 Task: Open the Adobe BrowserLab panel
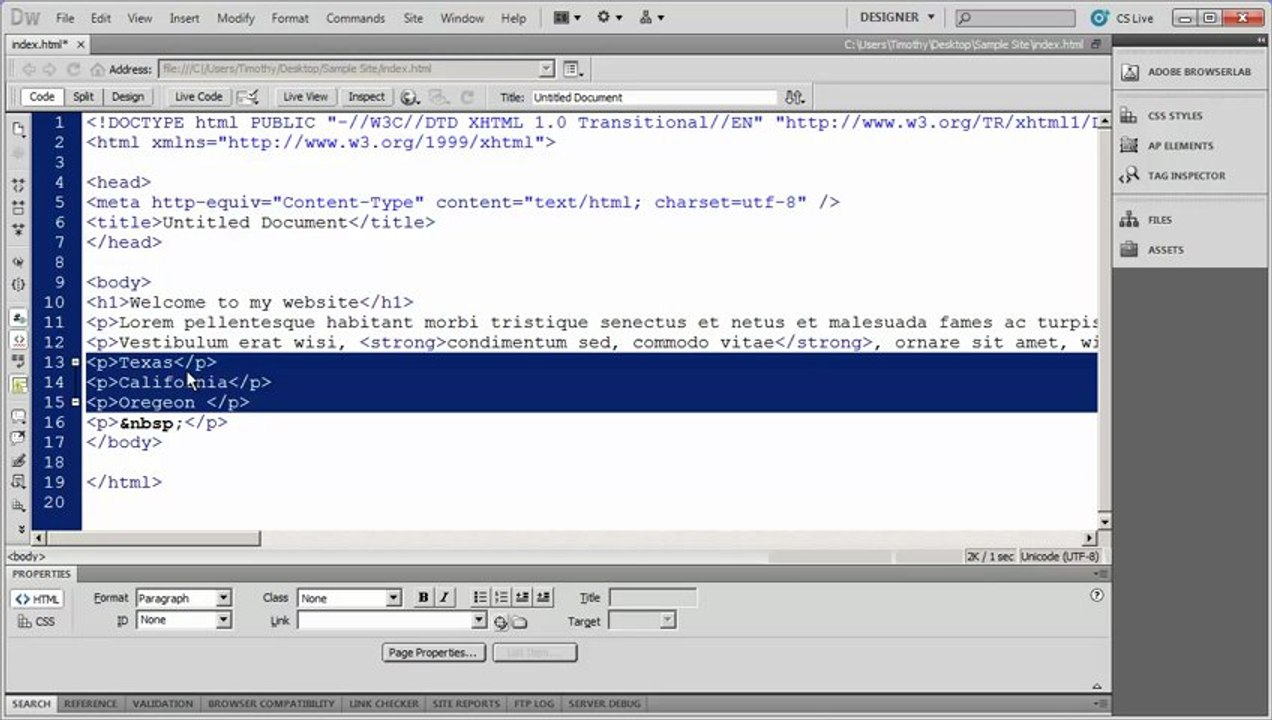coord(1187,72)
